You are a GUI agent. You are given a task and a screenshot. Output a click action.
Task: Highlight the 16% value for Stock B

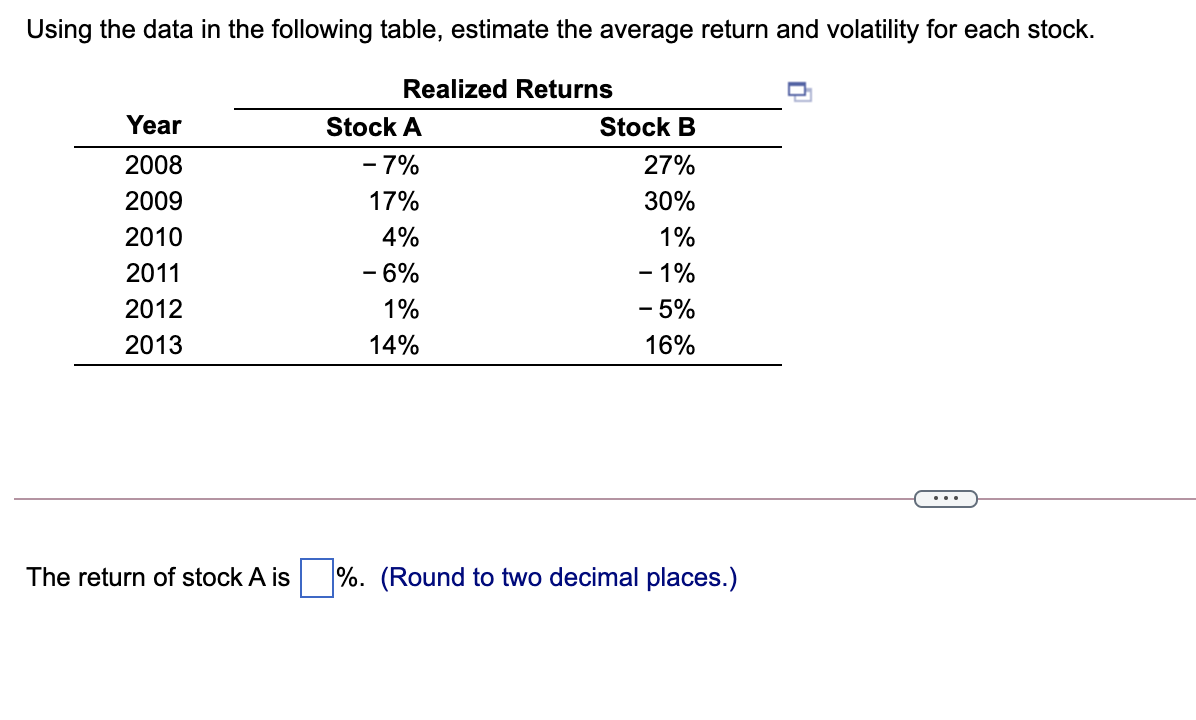(x=669, y=345)
